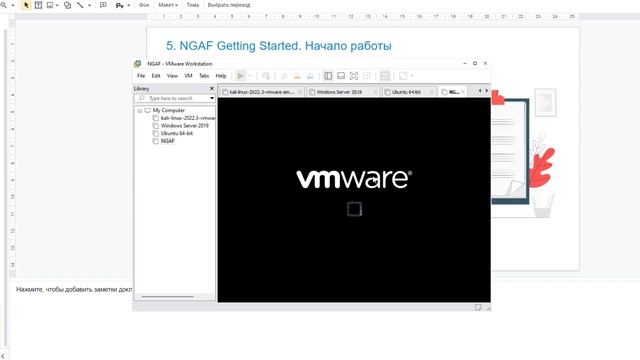Open VMware File menu
640x360 pixels.
click(141, 76)
